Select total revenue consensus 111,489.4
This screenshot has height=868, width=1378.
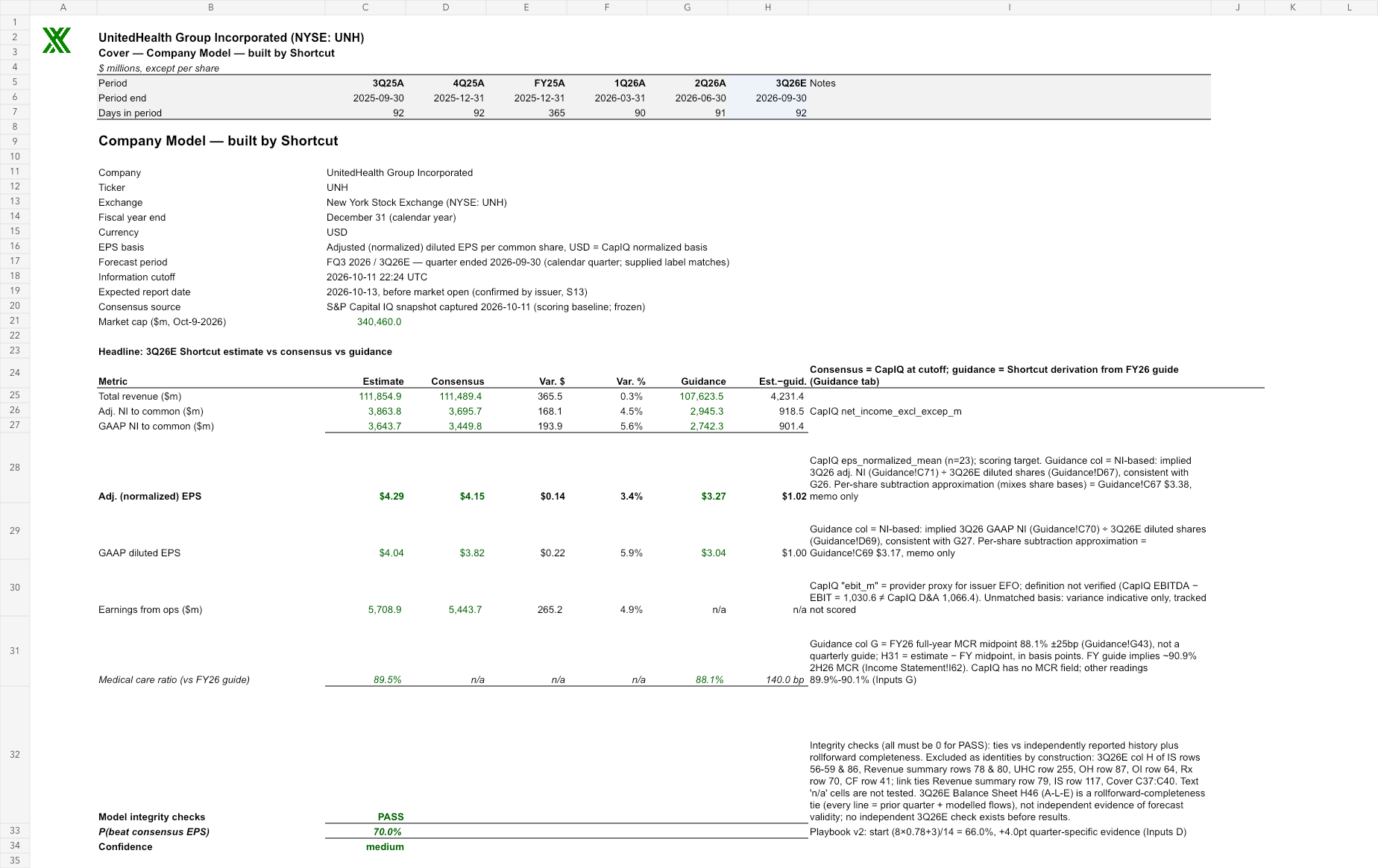(461, 397)
